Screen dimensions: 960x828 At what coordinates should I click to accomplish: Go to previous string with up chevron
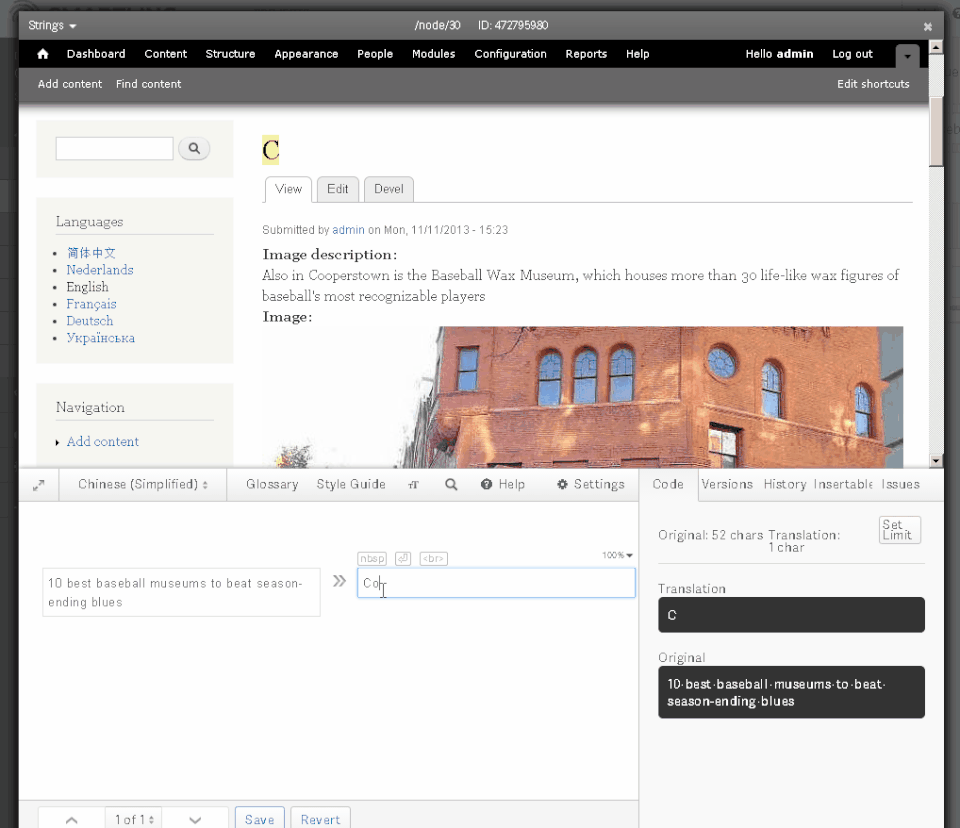click(x=71, y=819)
